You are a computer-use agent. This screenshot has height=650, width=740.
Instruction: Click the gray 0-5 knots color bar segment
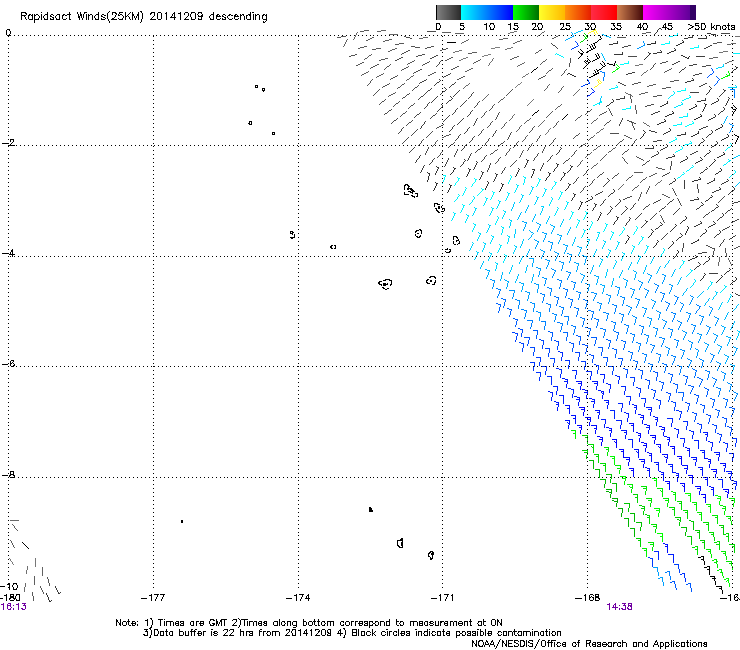[x=448, y=12]
